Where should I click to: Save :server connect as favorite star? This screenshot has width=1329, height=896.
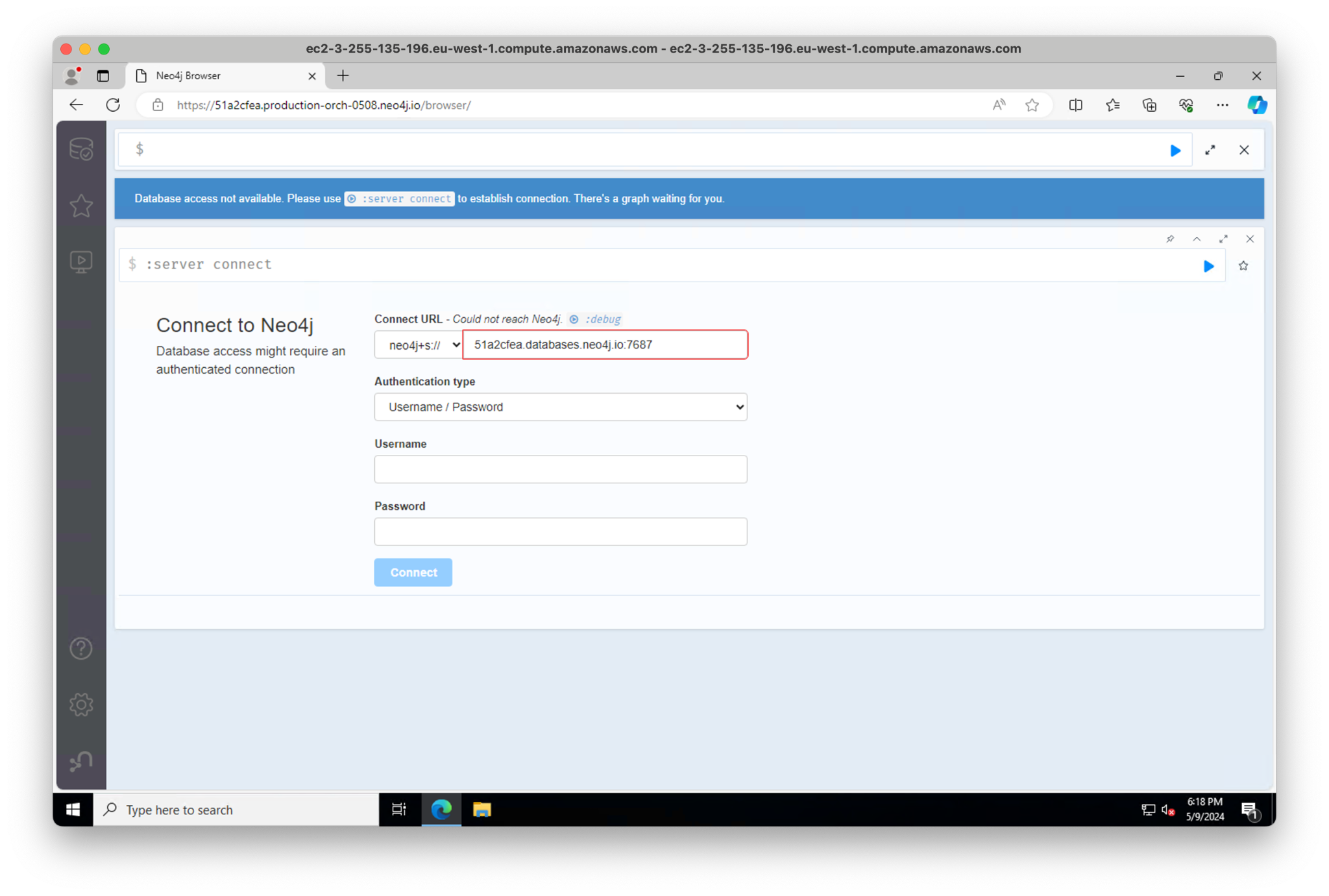(x=1243, y=266)
